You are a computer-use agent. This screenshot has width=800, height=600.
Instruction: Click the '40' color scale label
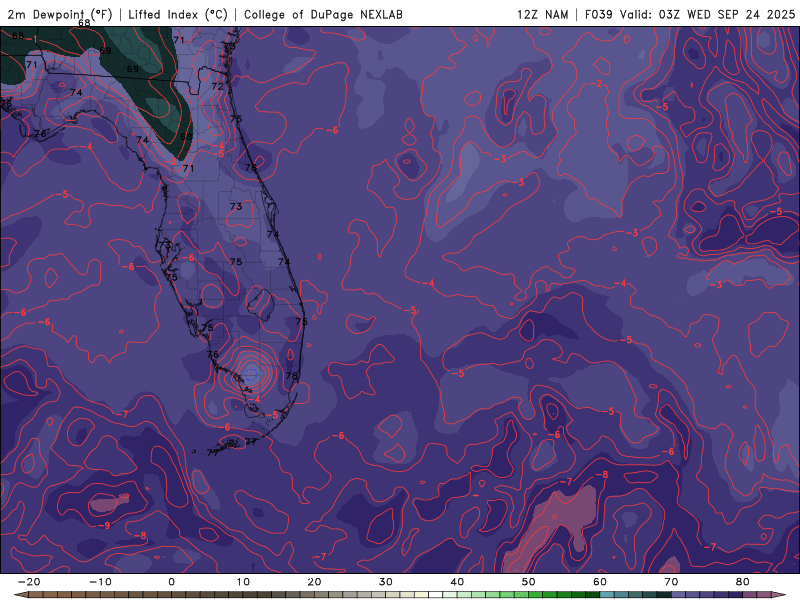457,582
